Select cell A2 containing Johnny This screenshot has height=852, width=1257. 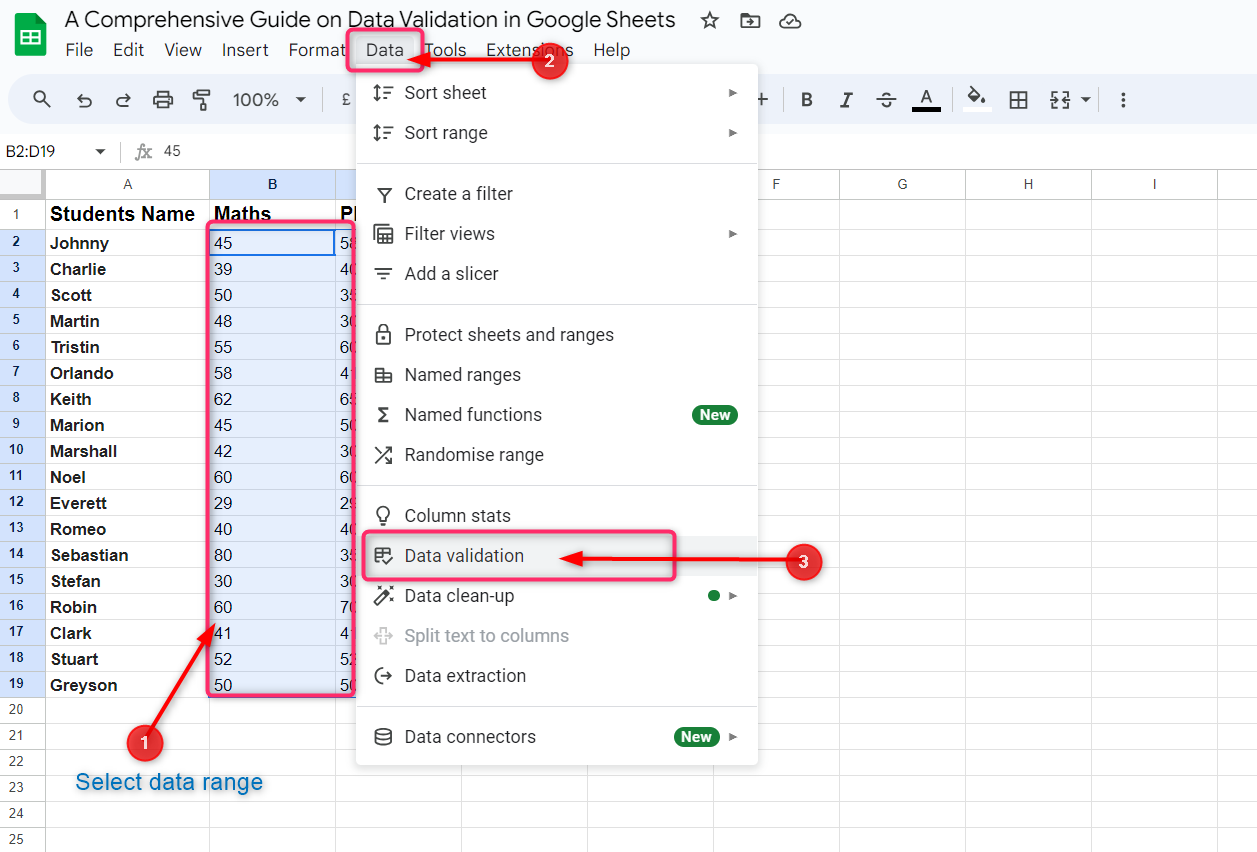[127, 243]
